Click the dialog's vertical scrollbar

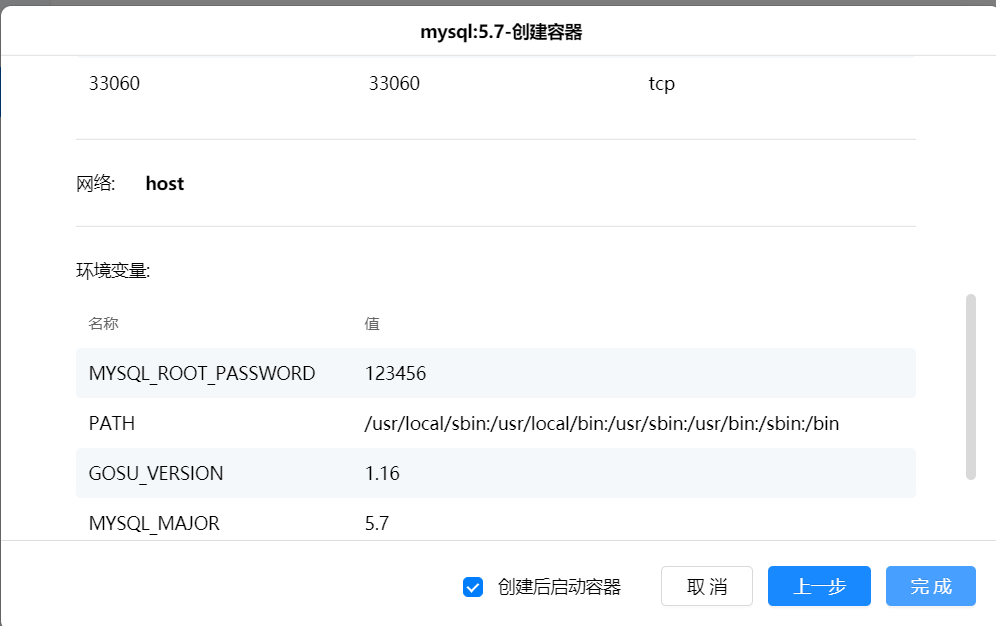click(x=970, y=387)
